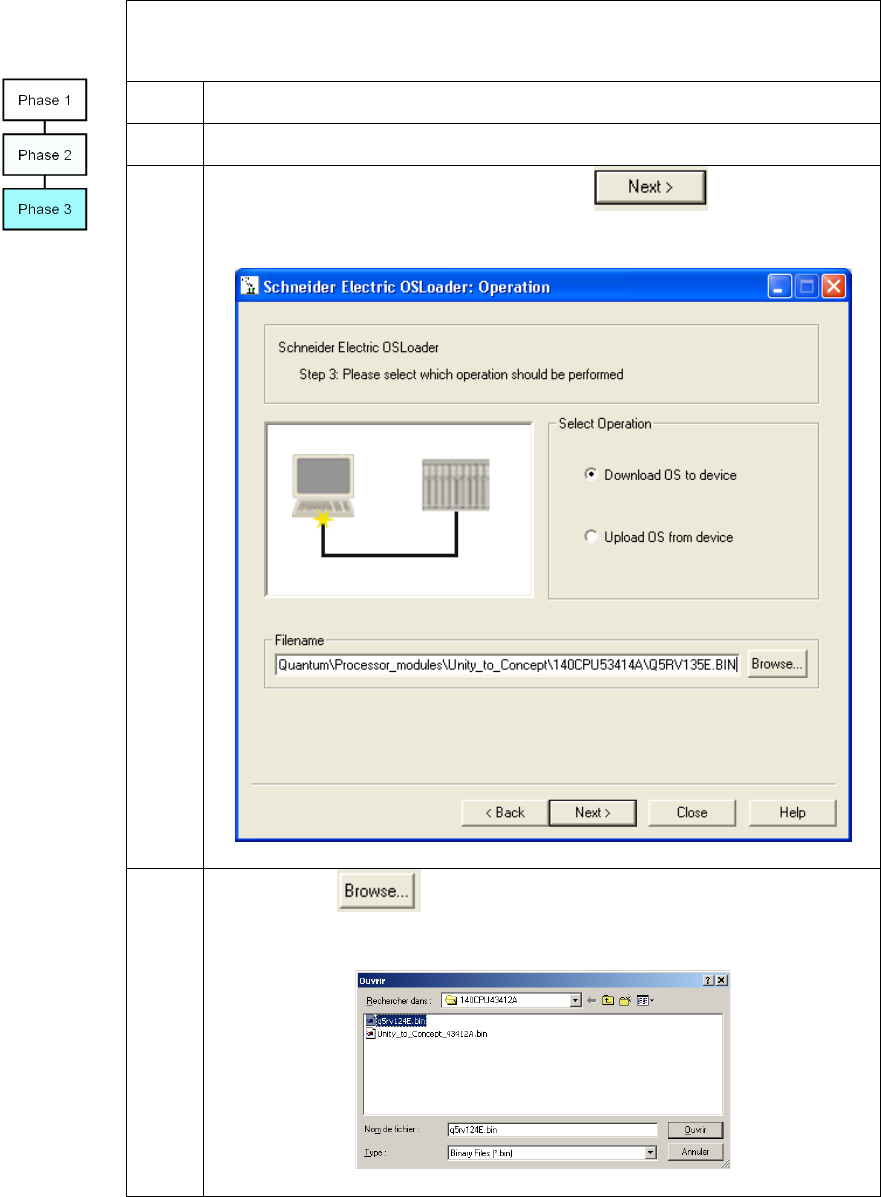Open the Type 'Binary Files' dropdown
Screen dimensions: 881x1197
tap(651, 1153)
